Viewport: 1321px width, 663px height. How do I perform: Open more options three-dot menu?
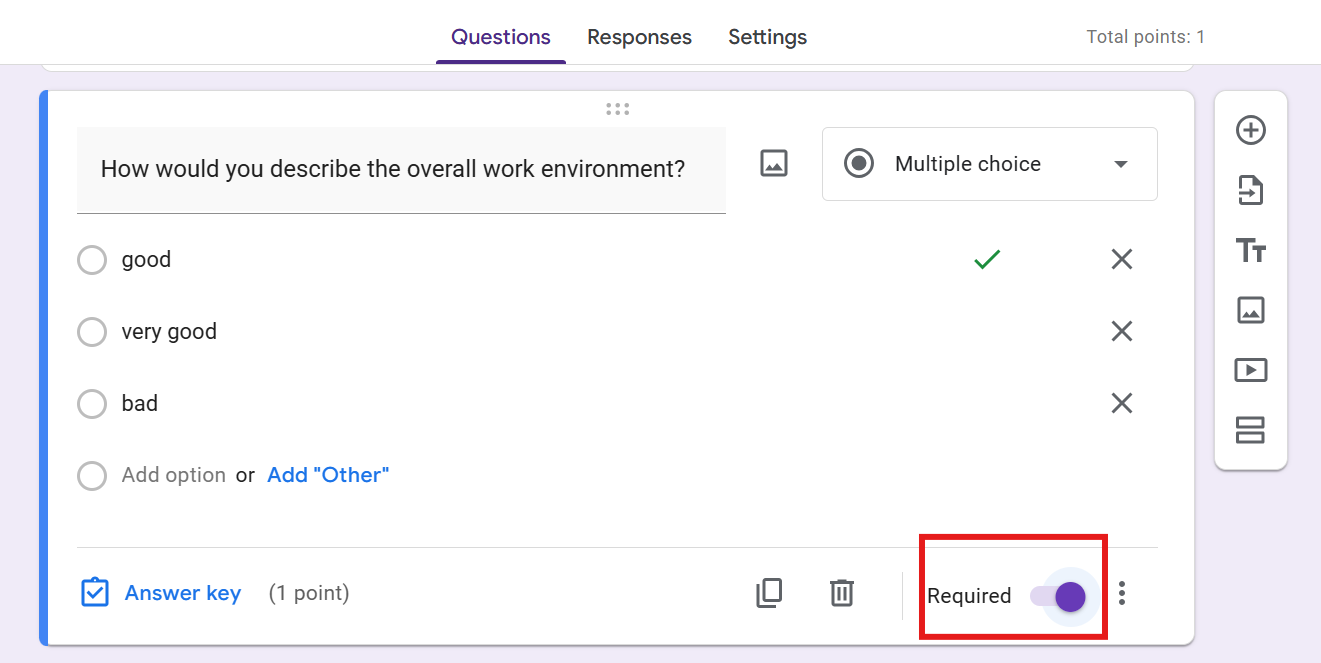(x=1122, y=594)
